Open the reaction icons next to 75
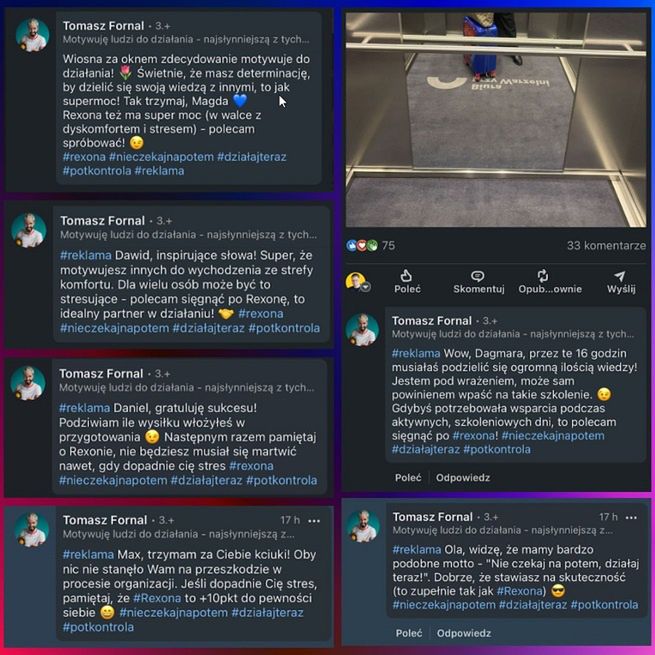 pyautogui.click(x=362, y=246)
